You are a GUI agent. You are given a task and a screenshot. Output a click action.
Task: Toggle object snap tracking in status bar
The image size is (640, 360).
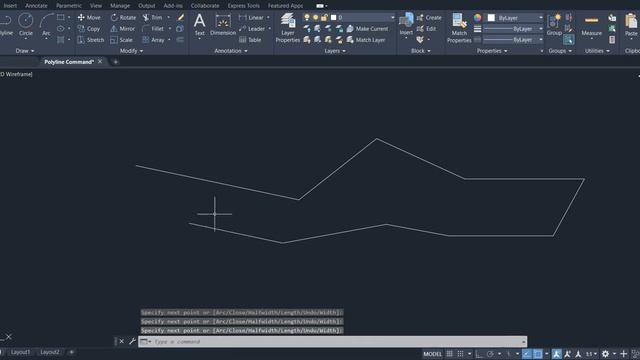pos(527,354)
